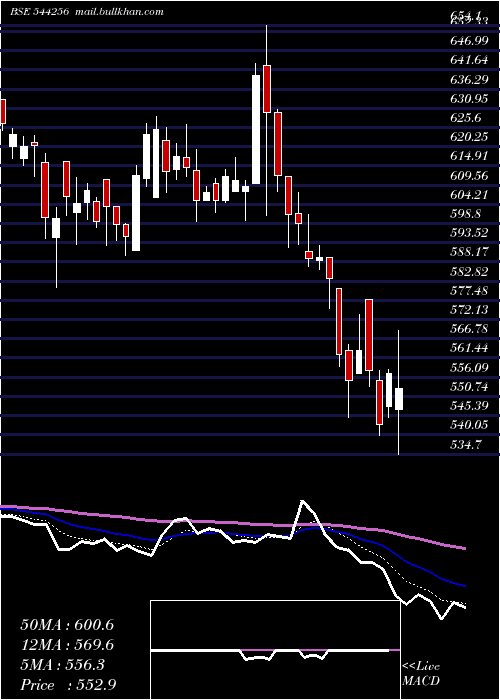Select the 646.99 price axis label
The width and height of the screenshot is (500, 700).
click(x=468, y=41)
